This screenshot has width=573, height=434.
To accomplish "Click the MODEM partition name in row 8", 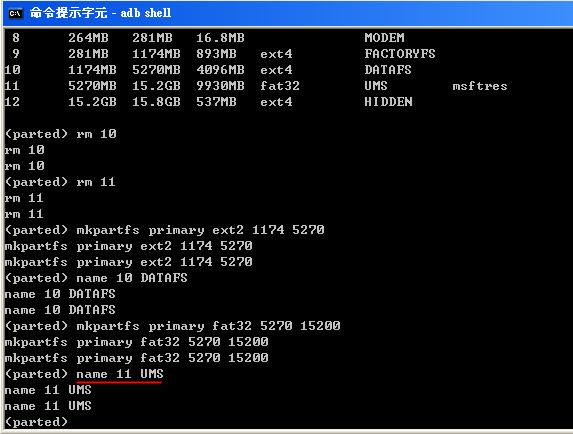I will click(x=384, y=38).
